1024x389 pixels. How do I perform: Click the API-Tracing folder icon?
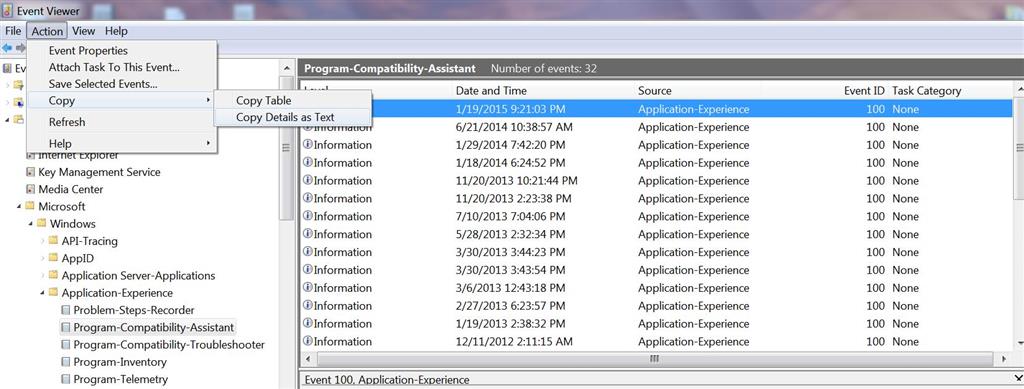pyautogui.click(x=54, y=241)
